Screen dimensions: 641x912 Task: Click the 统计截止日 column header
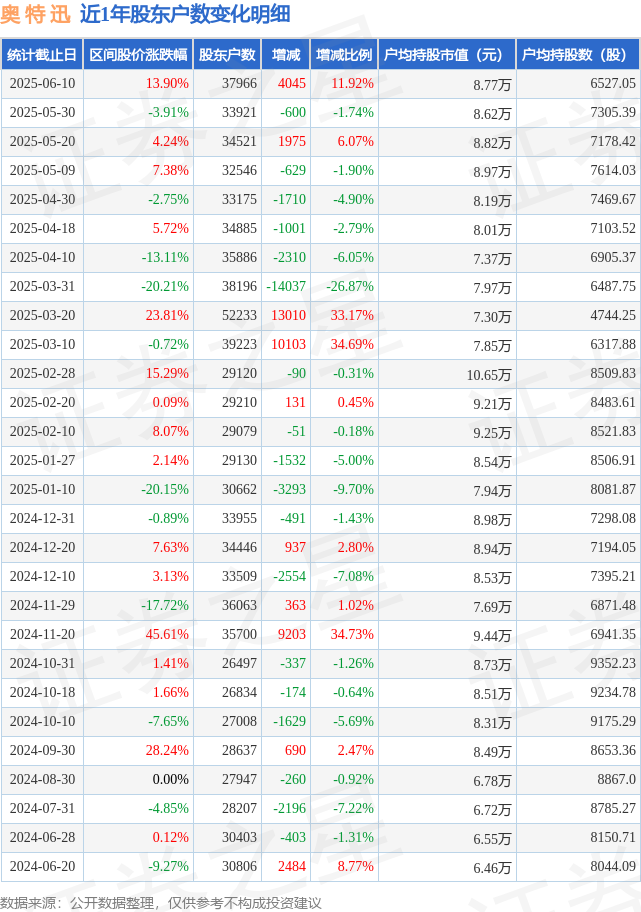[x=42, y=55]
